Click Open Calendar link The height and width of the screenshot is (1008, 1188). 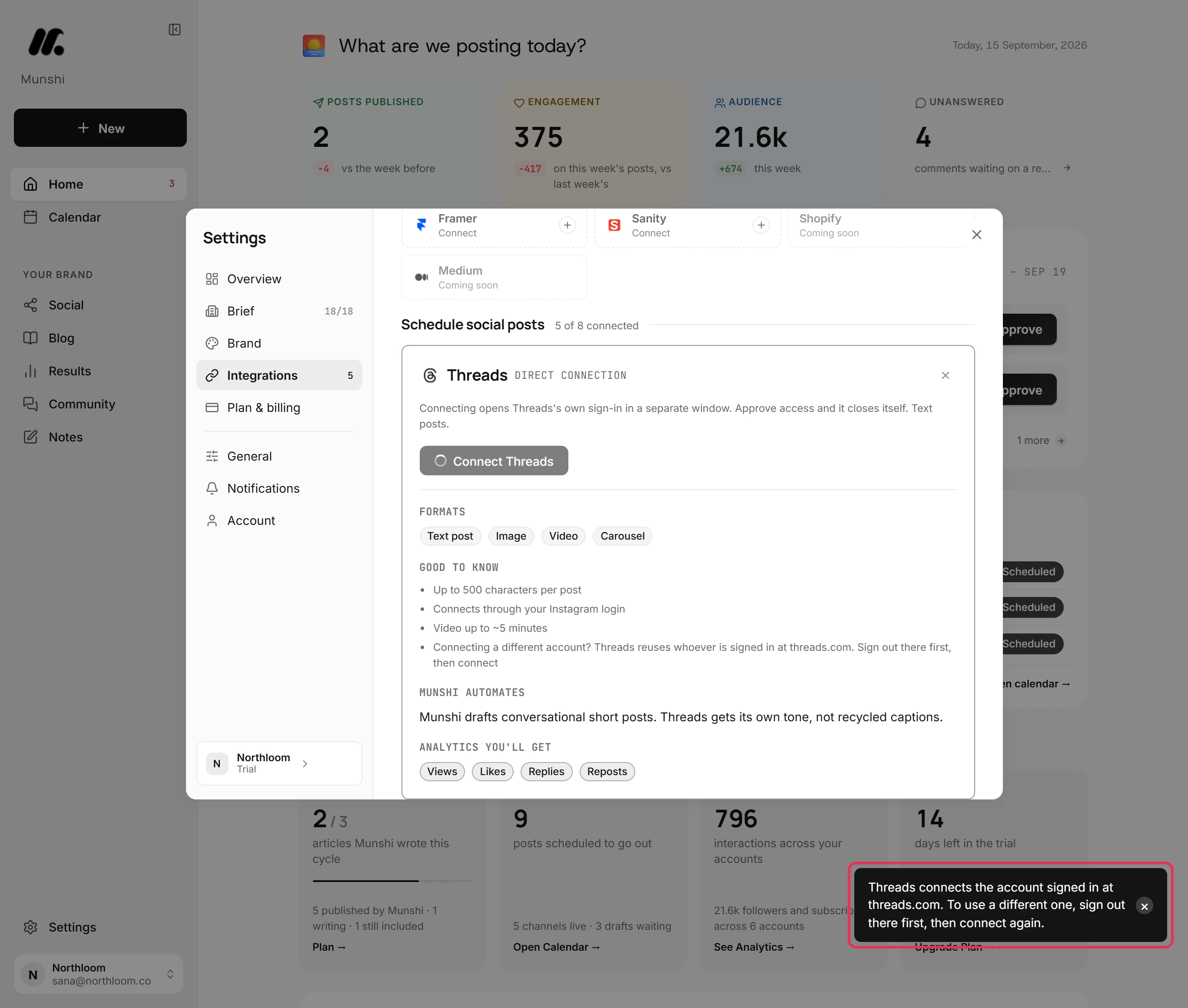pos(556,947)
